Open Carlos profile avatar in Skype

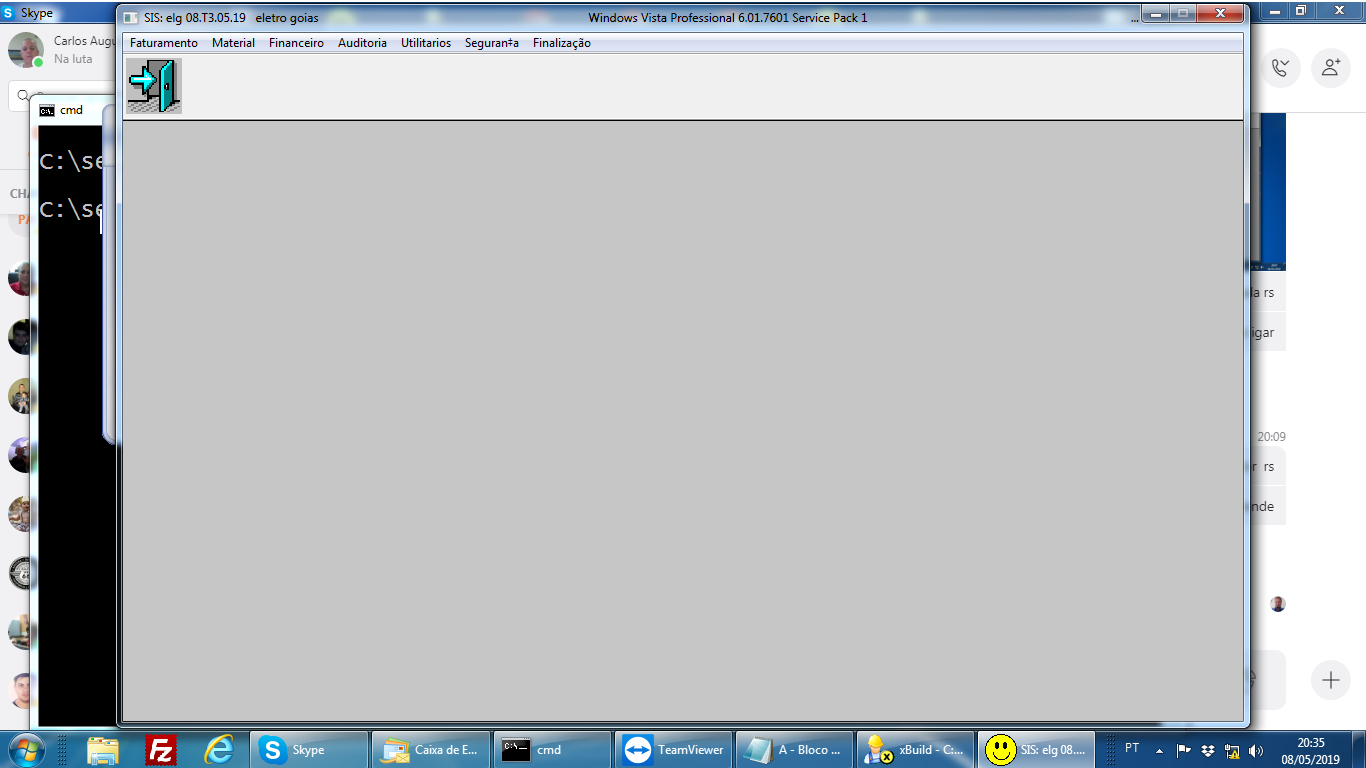click(x=25, y=50)
